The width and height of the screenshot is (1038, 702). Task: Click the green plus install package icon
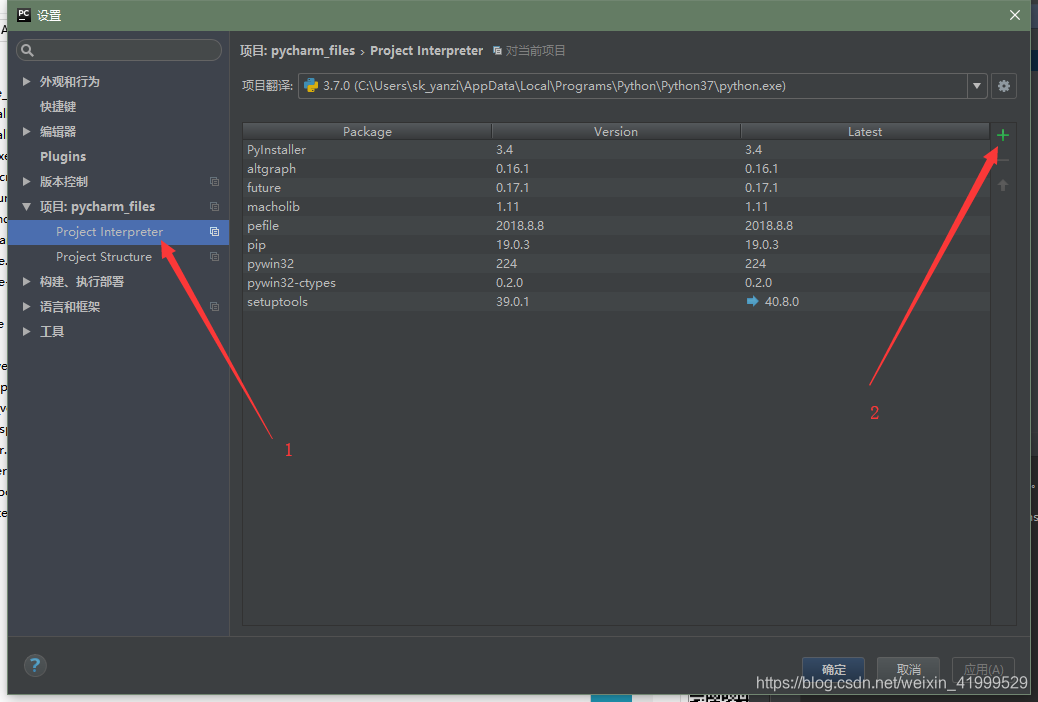pyautogui.click(x=1002, y=135)
